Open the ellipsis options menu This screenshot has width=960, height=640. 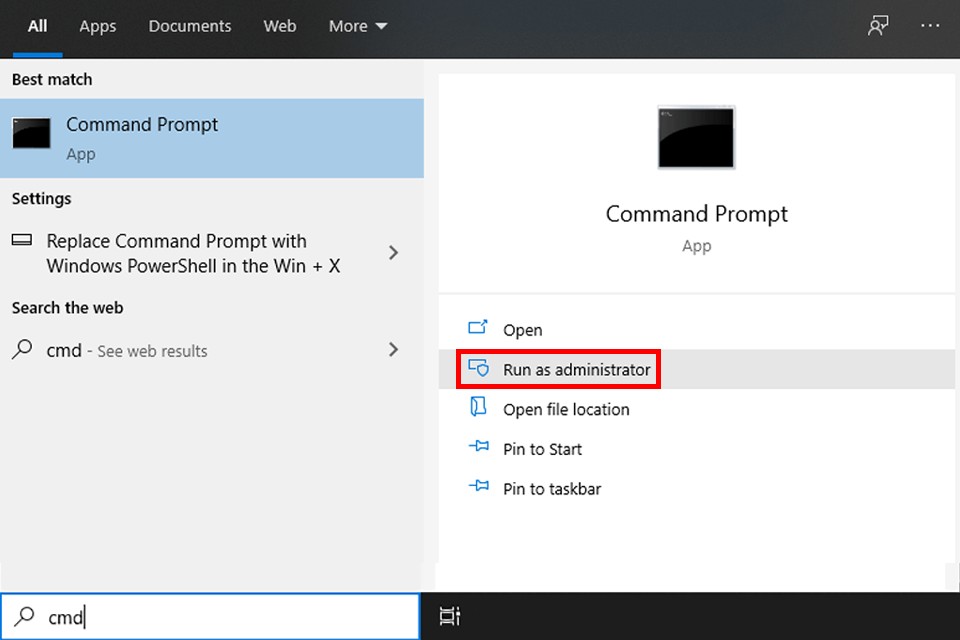click(929, 27)
